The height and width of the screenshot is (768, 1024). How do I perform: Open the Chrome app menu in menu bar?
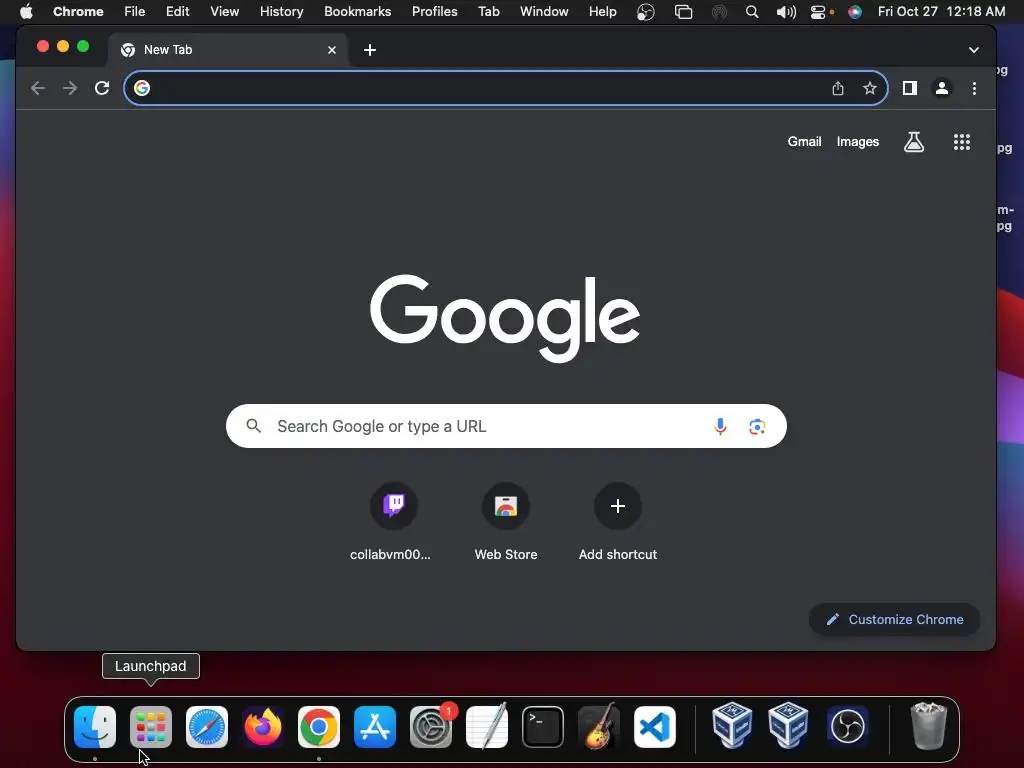pyautogui.click(x=78, y=11)
